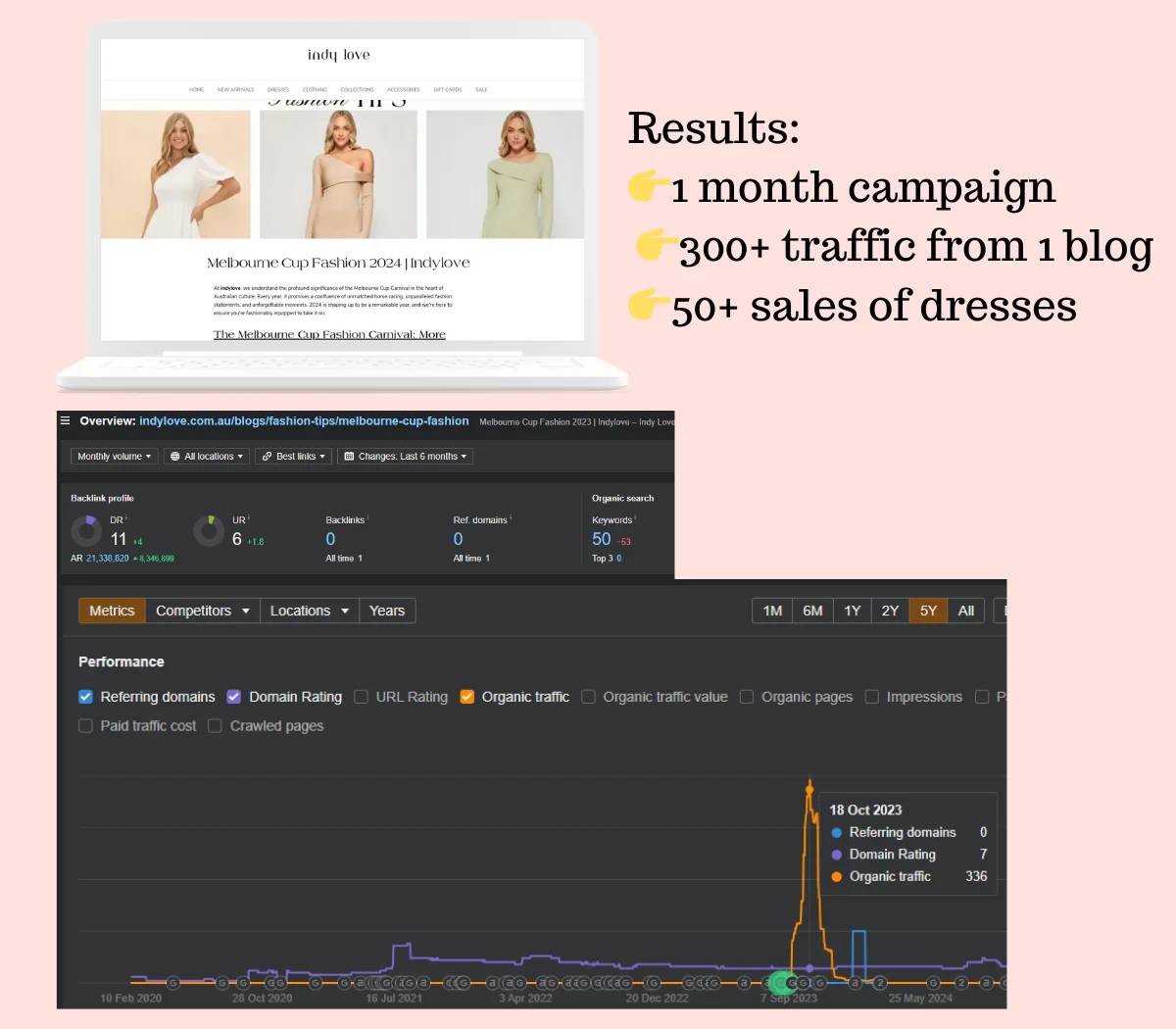Viewport: 1176px width, 1029px height.
Task: Click the info icon next to DR
Action: click(126, 517)
